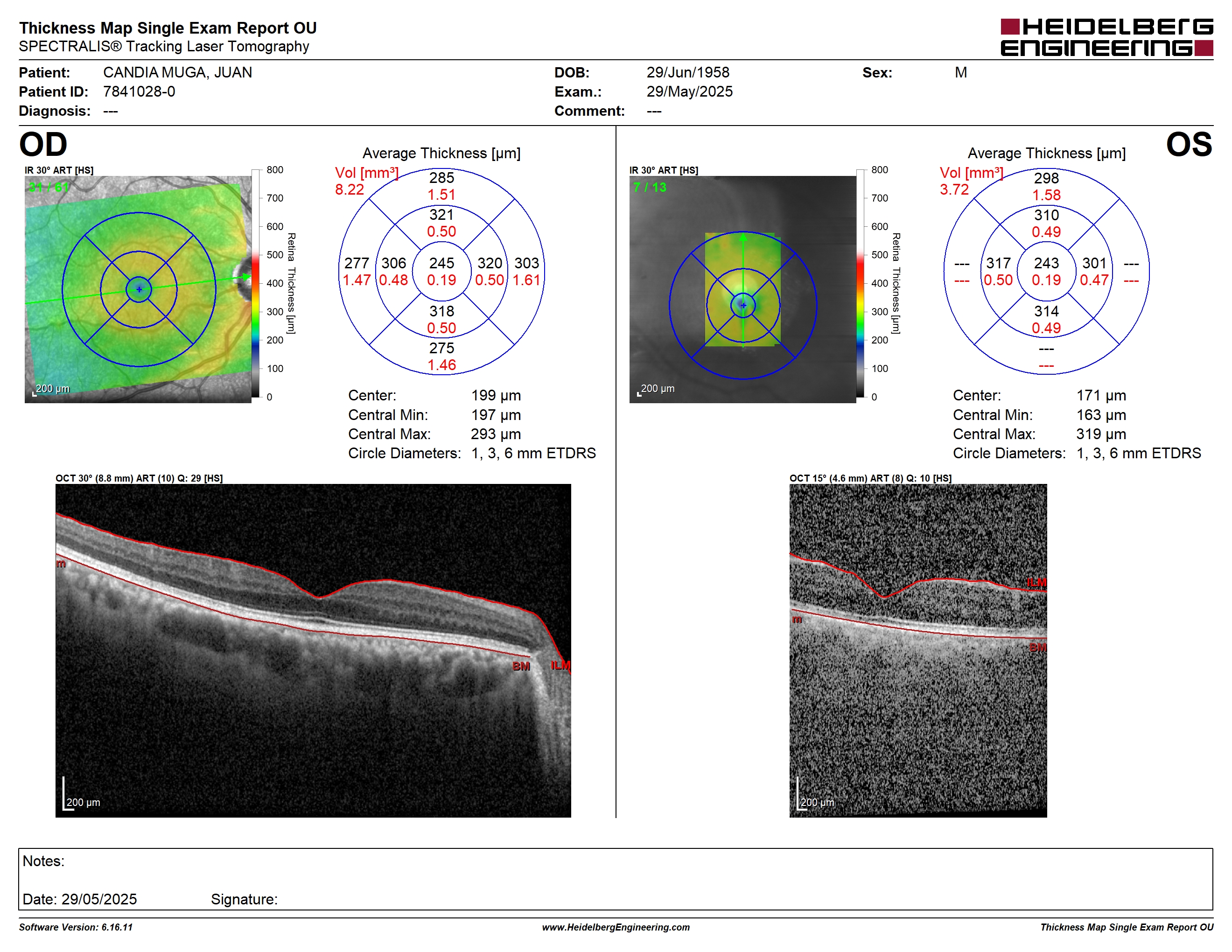Screen dimensions: 1232x952
Task: Click the Signature label in the notes box
Action: 244,900
